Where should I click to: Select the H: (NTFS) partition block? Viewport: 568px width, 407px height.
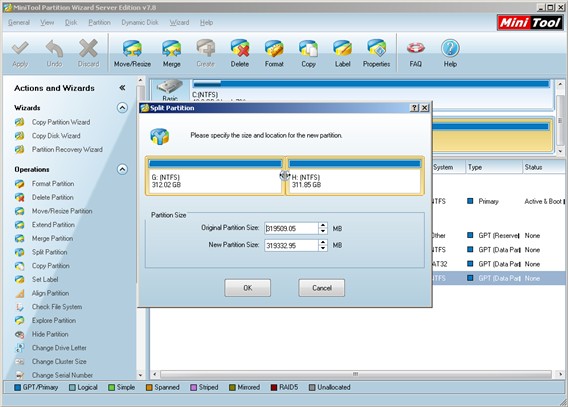(355, 176)
